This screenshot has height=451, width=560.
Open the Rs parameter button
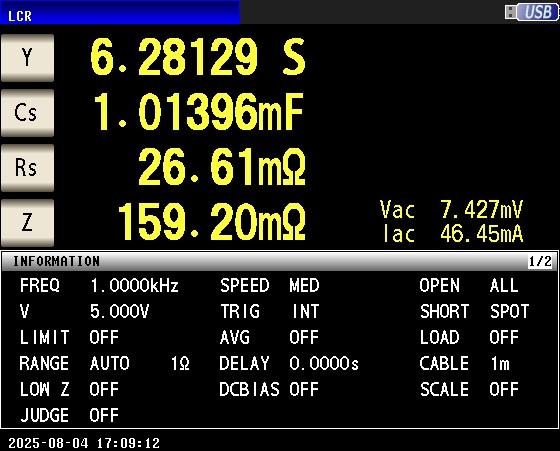(x=28, y=168)
